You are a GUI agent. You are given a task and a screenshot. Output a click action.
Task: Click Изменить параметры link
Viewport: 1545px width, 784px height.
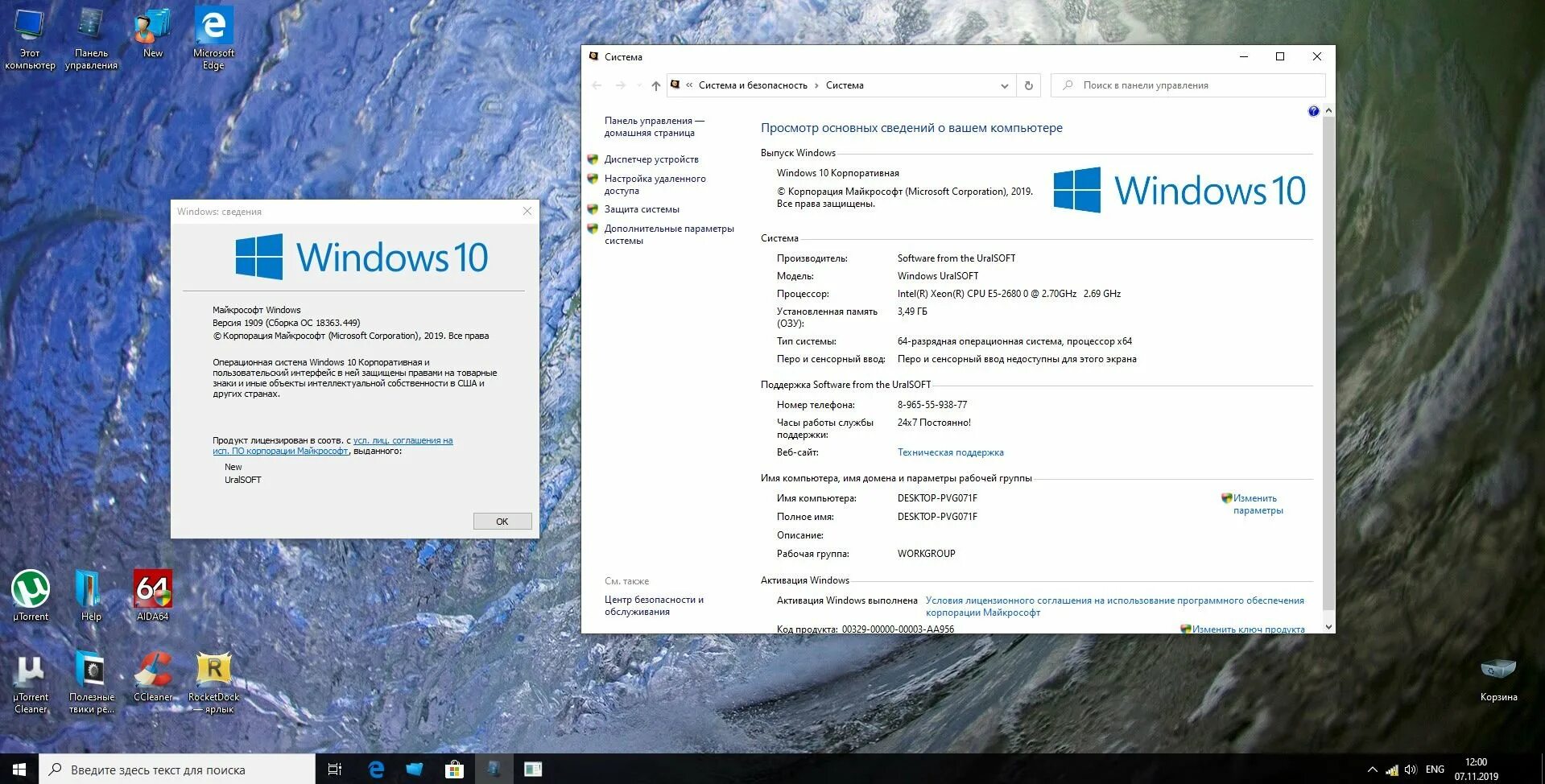pyautogui.click(x=1258, y=505)
